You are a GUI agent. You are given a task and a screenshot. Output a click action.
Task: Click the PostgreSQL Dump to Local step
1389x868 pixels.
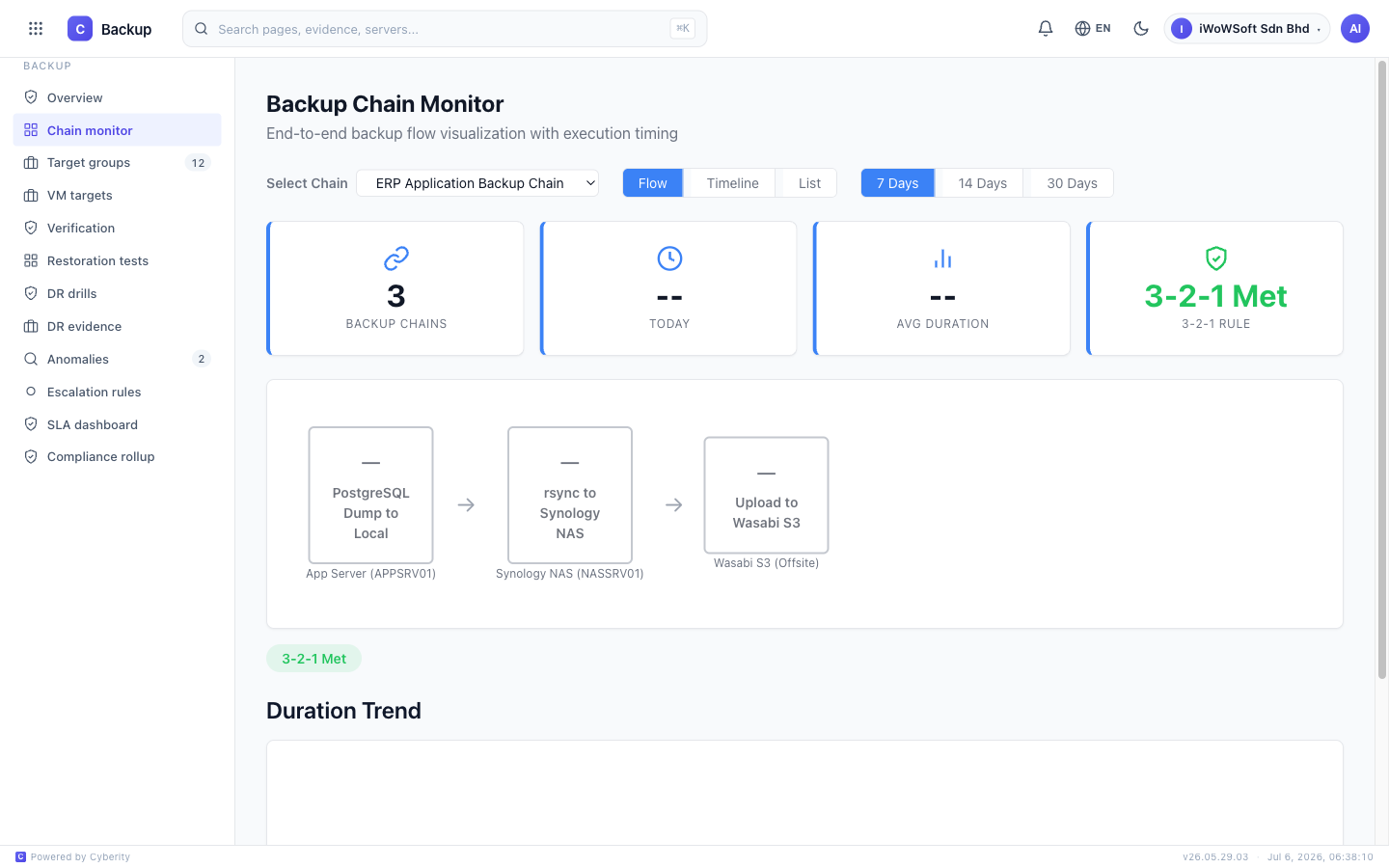click(370, 495)
